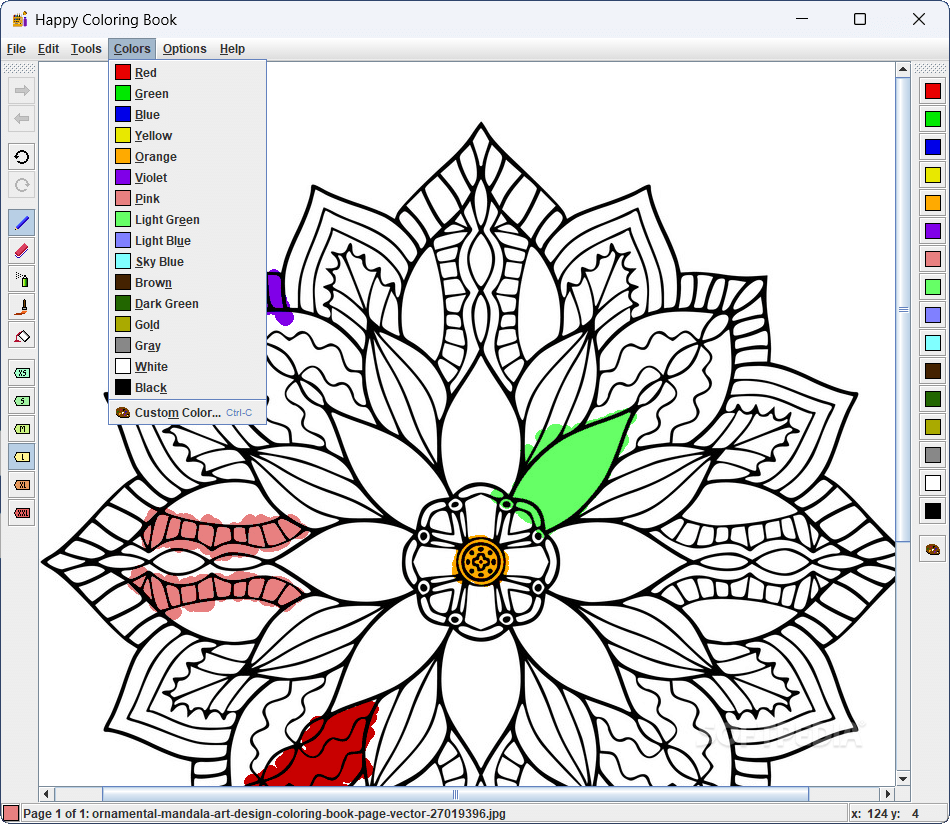Pick the orange swatch in right palette
This screenshot has width=950, height=824.
932,203
